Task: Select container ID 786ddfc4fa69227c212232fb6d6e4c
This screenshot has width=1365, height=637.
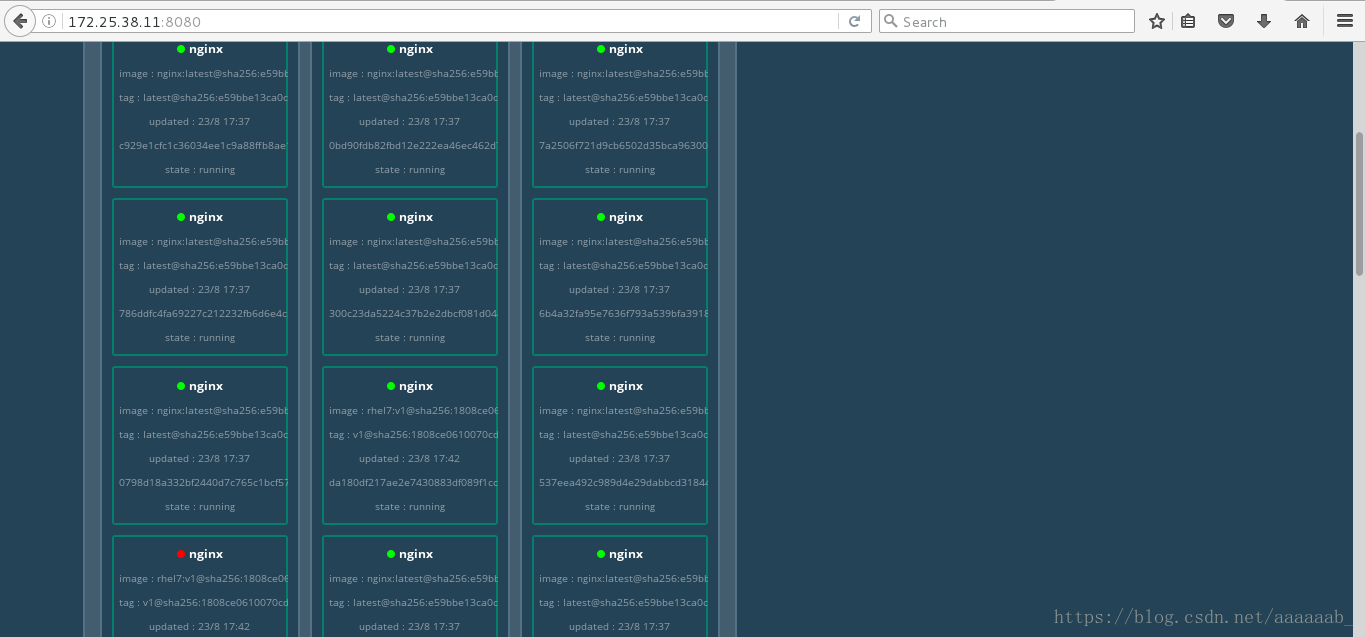Action: (x=203, y=314)
